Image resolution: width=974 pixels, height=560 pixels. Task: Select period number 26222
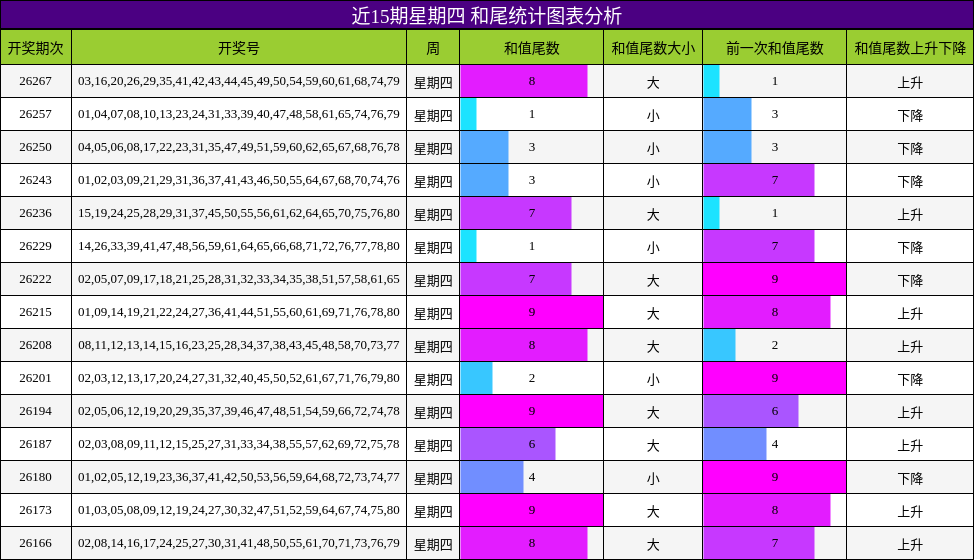coord(35,279)
